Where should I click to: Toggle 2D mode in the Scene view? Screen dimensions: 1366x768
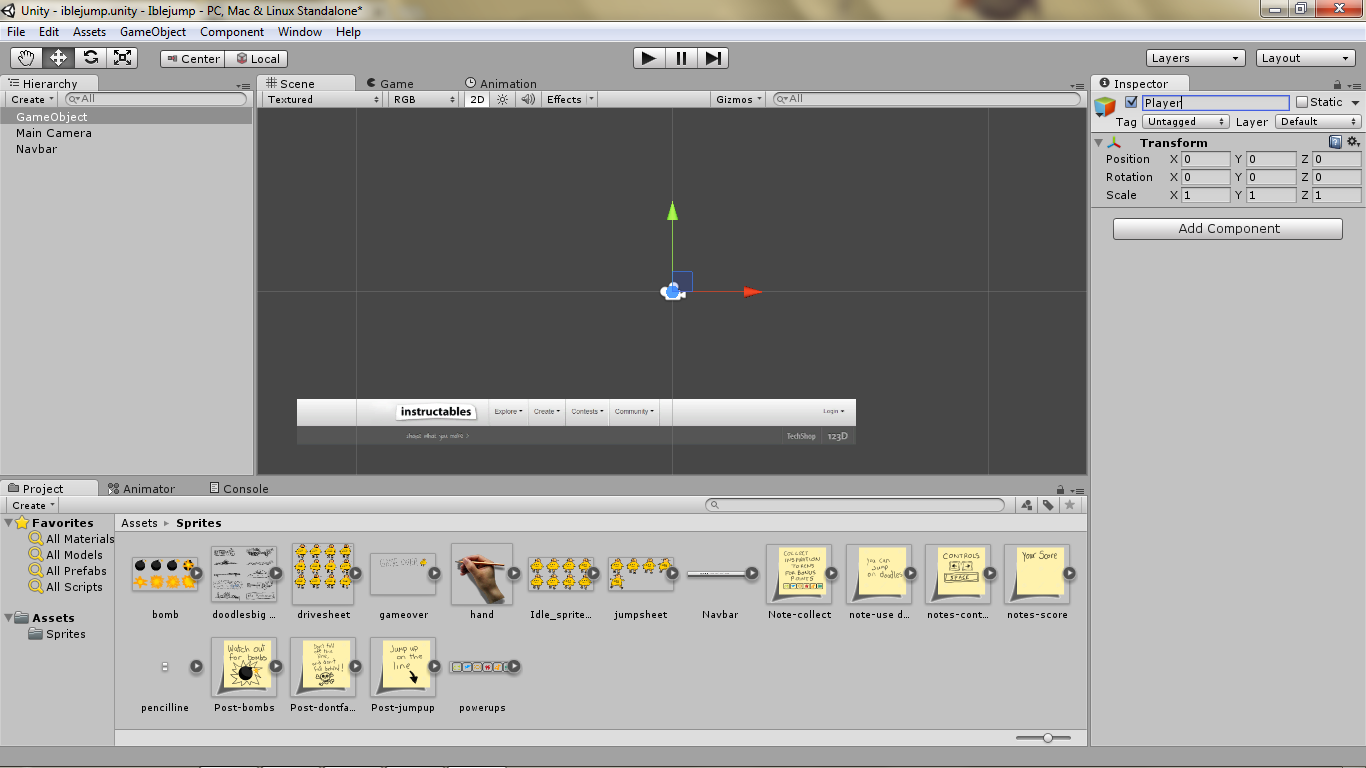click(477, 99)
